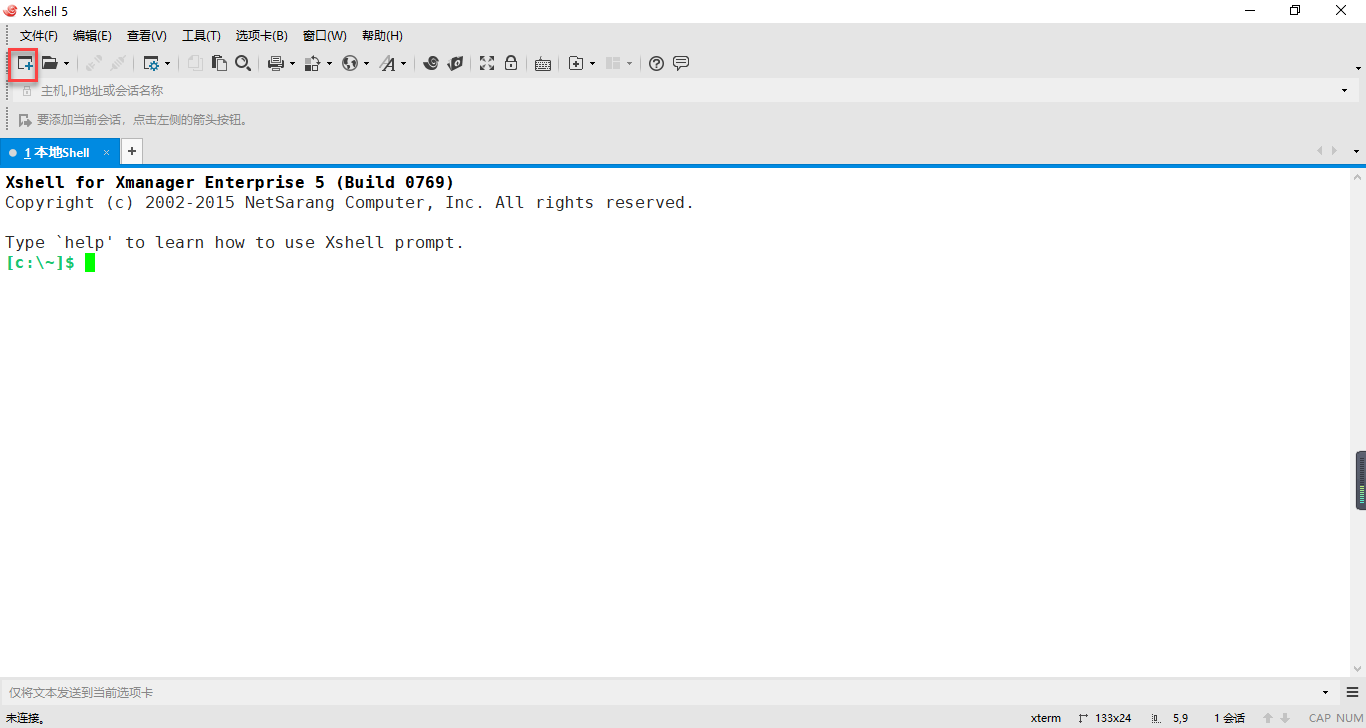This screenshot has width=1366, height=728.
Task: Open the 窗口(W) menu
Action: point(324,36)
